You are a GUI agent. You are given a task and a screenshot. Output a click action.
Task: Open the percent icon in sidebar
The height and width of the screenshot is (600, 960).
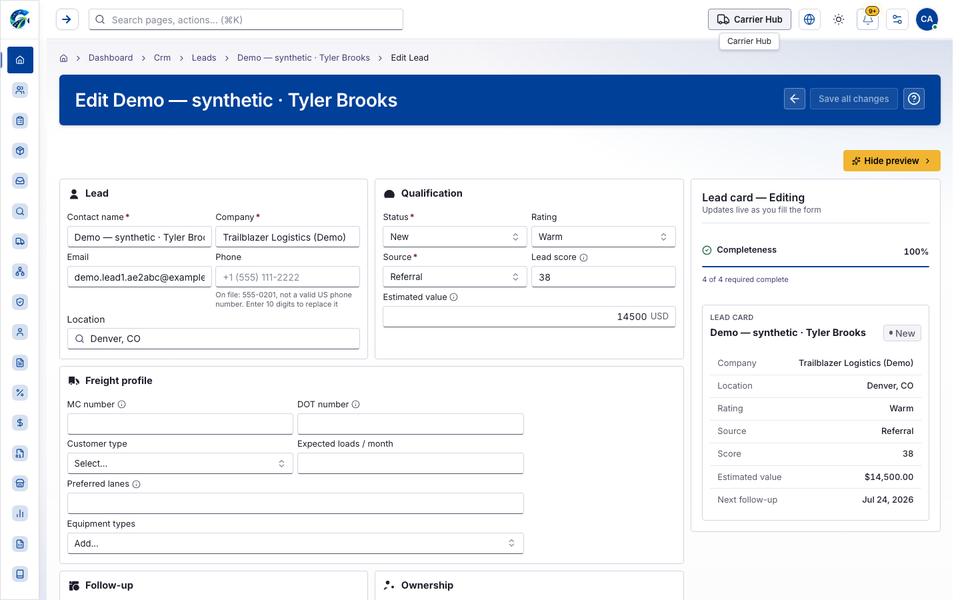tap(20, 392)
